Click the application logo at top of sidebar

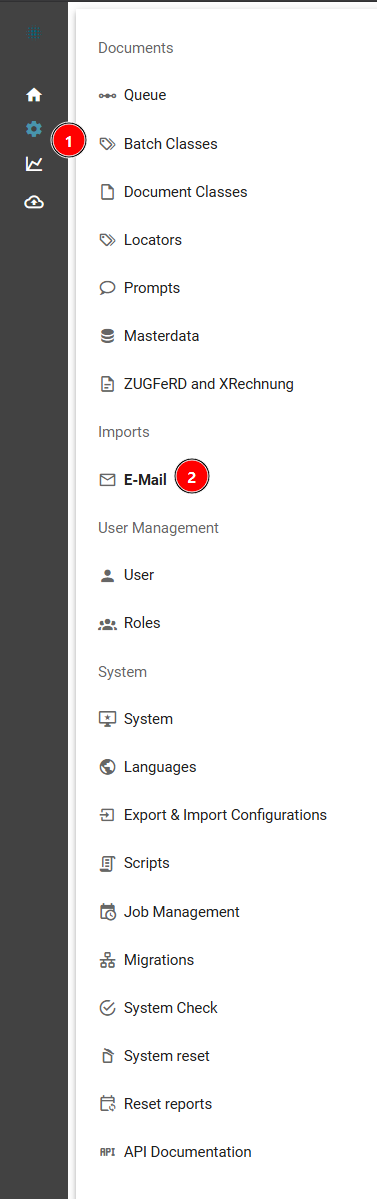[x=34, y=33]
